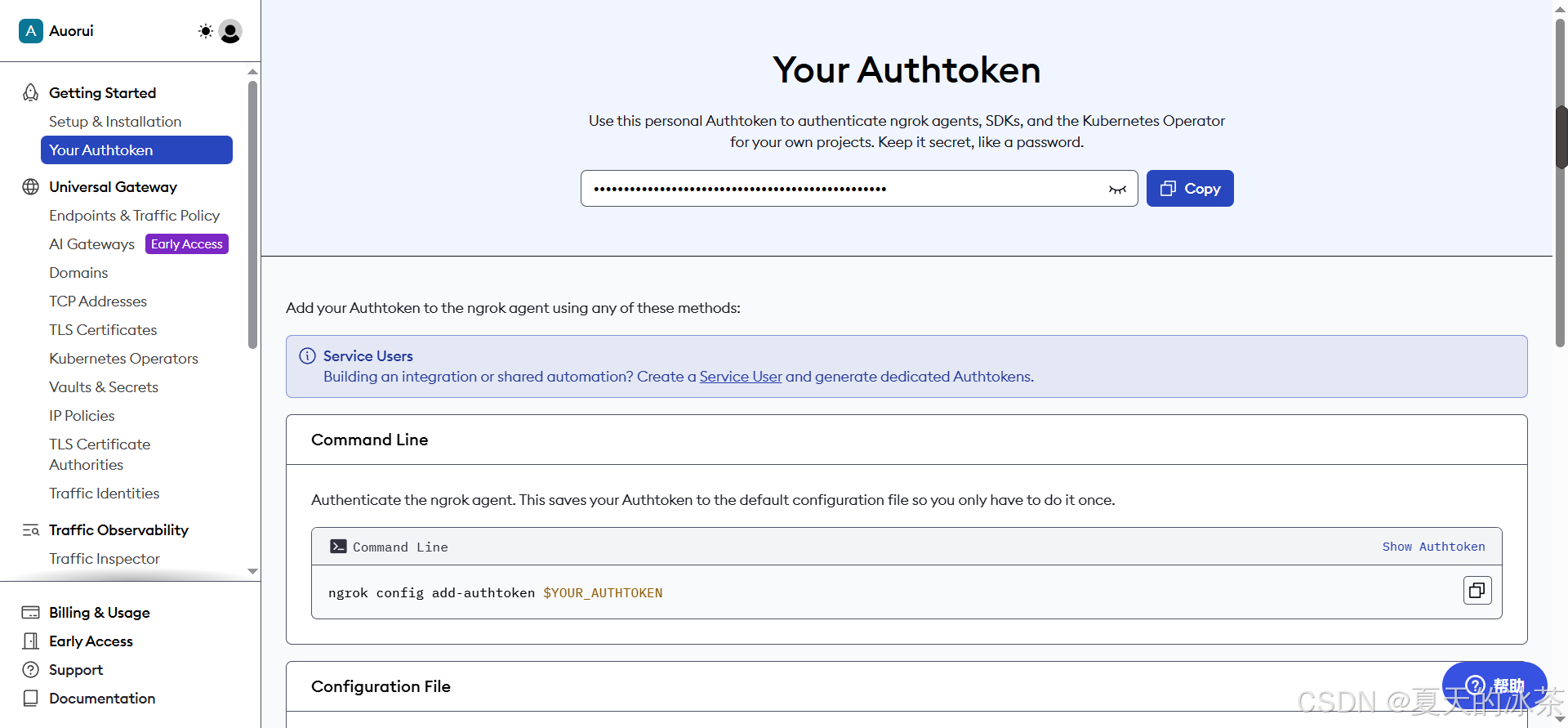Open the Endpoints & Traffic Policy page

point(134,216)
